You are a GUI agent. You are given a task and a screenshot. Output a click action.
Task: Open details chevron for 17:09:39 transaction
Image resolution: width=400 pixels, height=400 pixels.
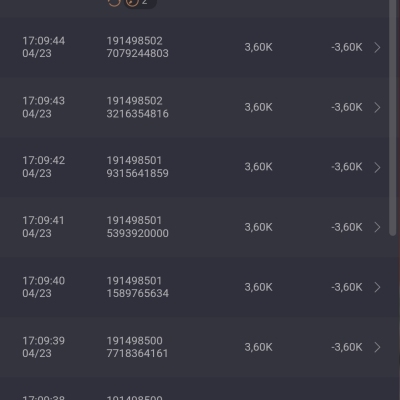pos(377,347)
